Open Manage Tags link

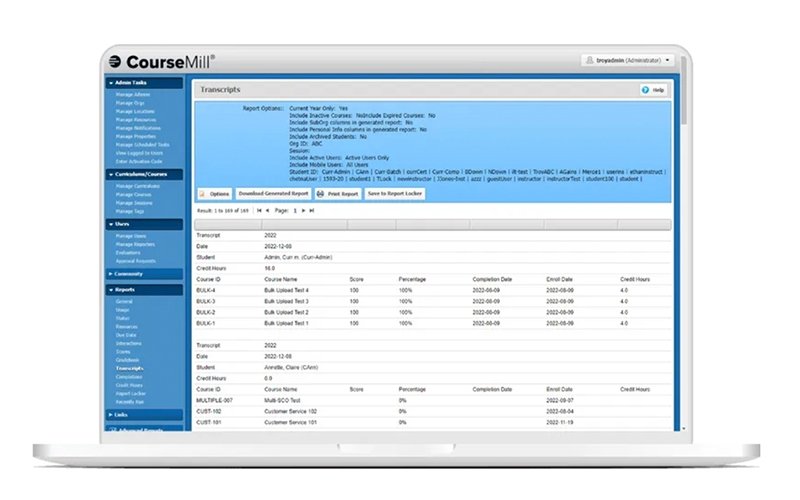[x=130, y=211]
